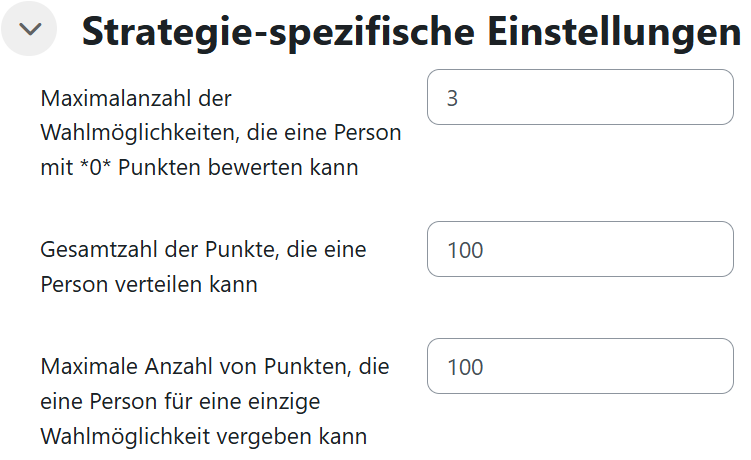The height and width of the screenshot is (460, 751).
Task: Click the value 100 in total points field
Action: click(x=466, y=250)
